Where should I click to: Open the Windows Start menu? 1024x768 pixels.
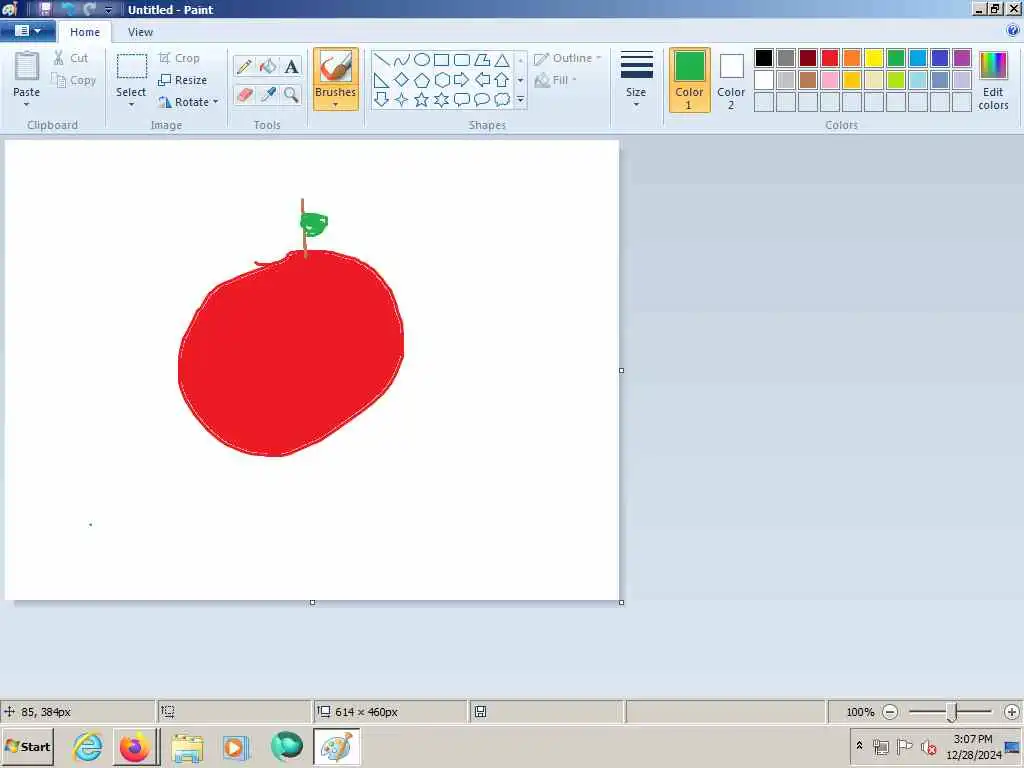point(27,746)
